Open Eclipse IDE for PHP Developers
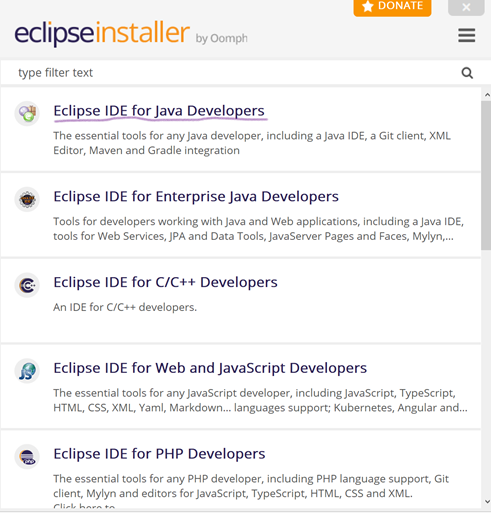 pos(159,454)
